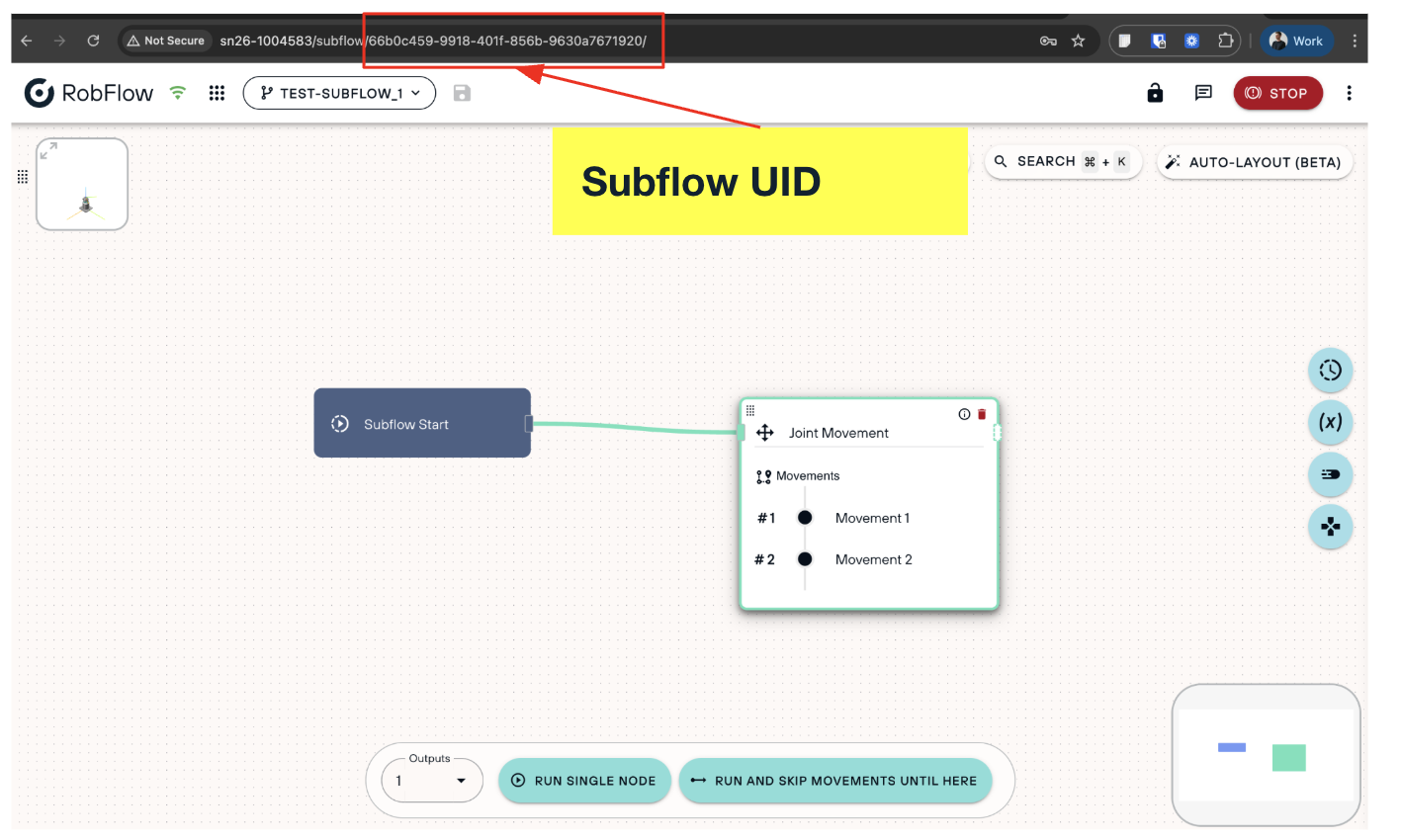The width and height of the screenshot is (1402, 840).
Task: Open the browser extensions puzzle icon
Action: (x=1225, y=41)
